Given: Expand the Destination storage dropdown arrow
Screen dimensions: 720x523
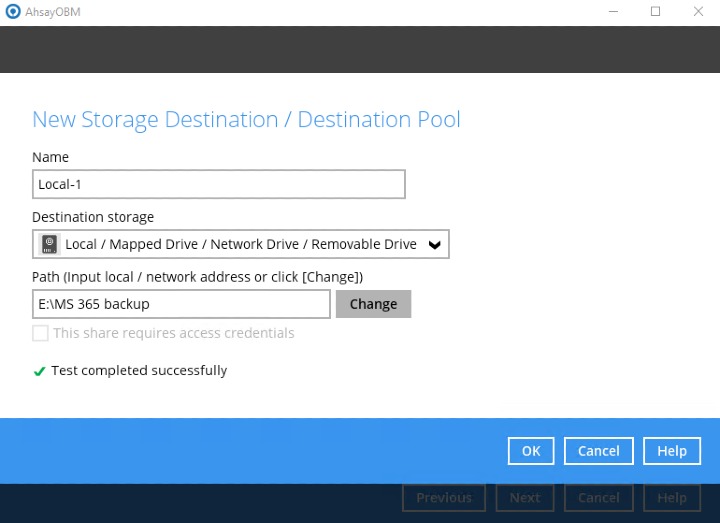Looking at the screenshot, I should 434,244.
